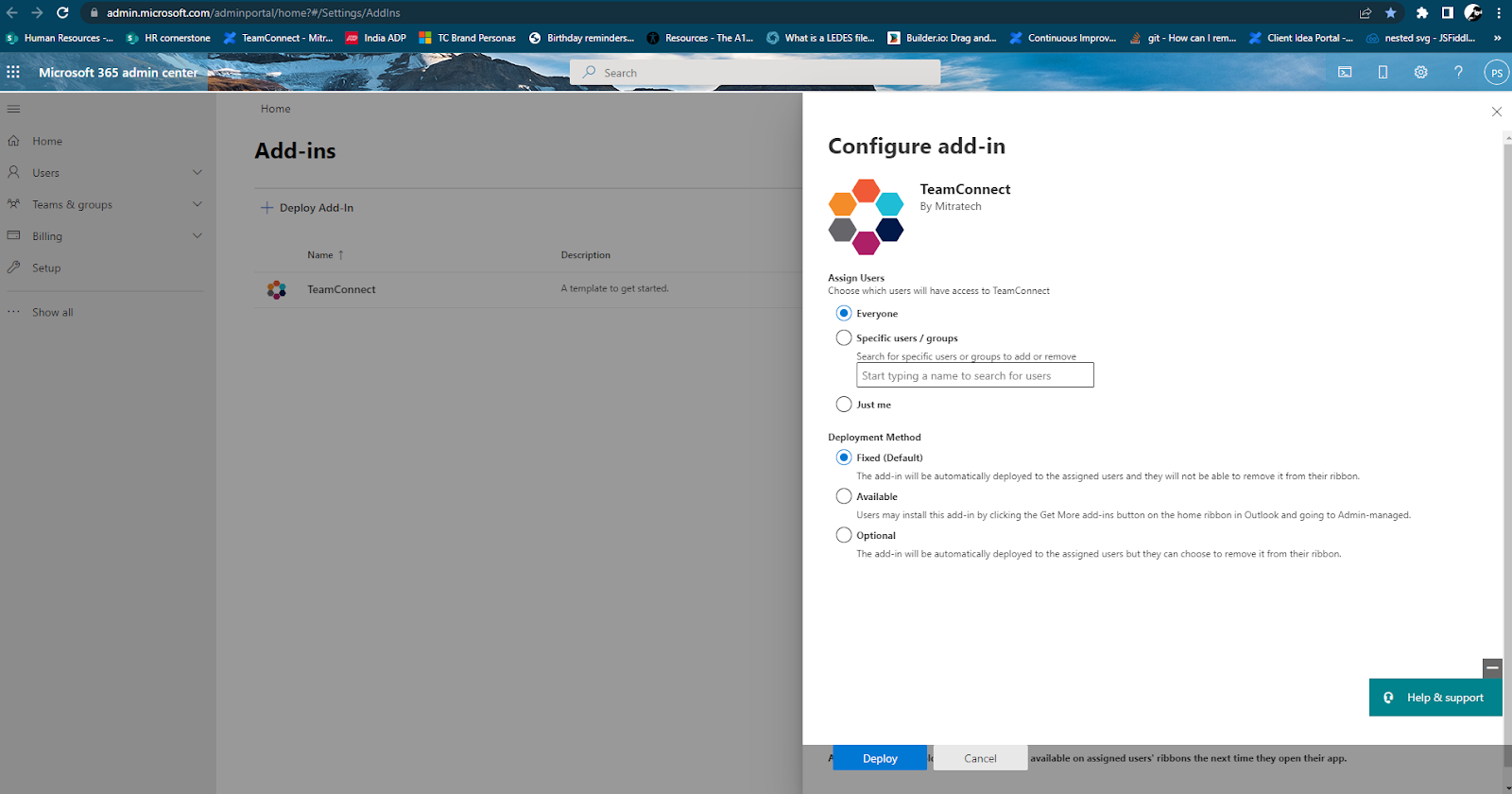Choose Optional deployment method

844,534
